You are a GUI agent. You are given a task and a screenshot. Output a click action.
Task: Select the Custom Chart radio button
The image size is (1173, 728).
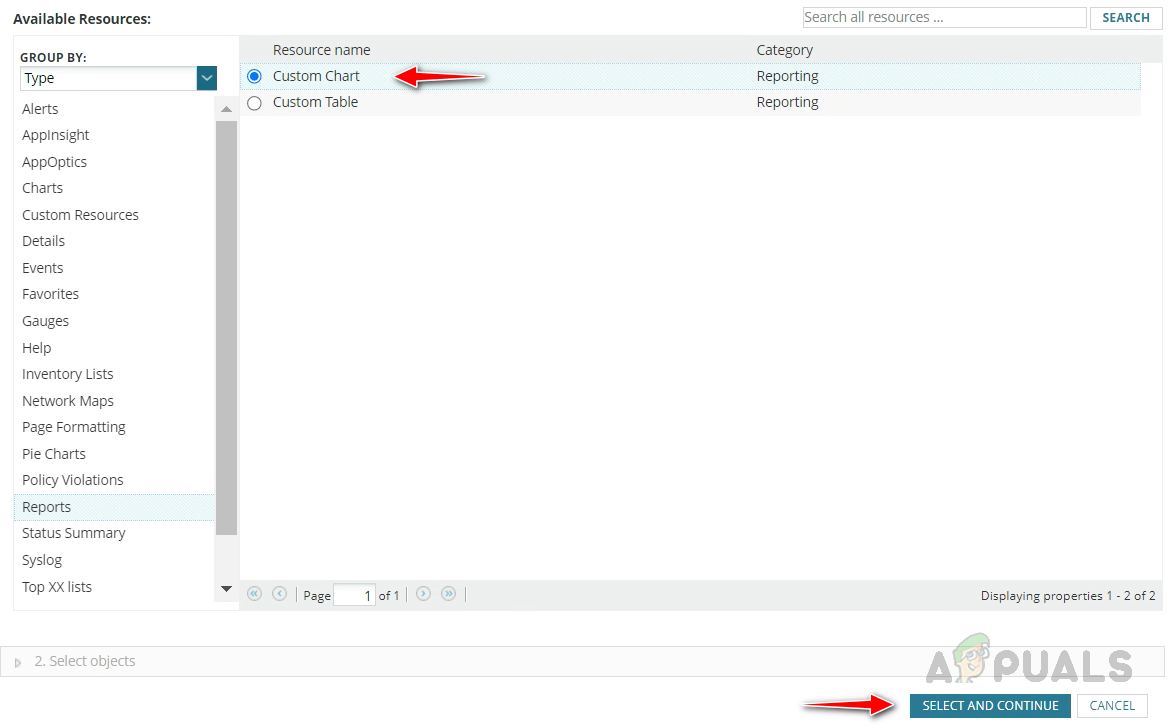(254, 76)
